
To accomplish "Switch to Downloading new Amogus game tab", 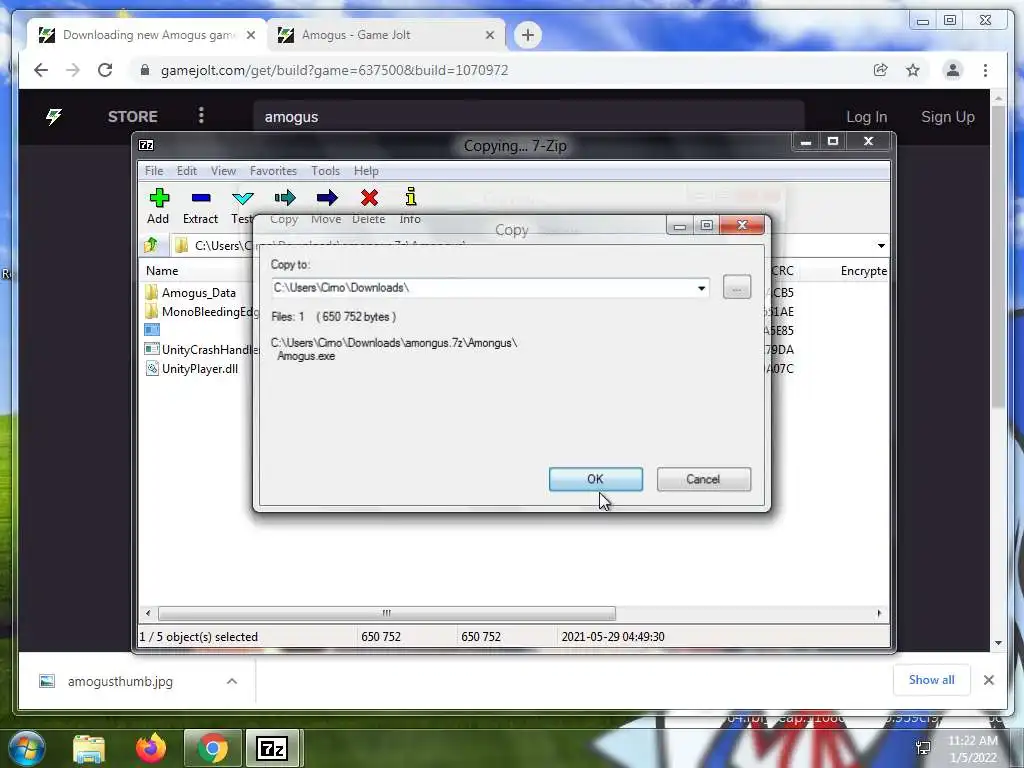I will (147, 35).
